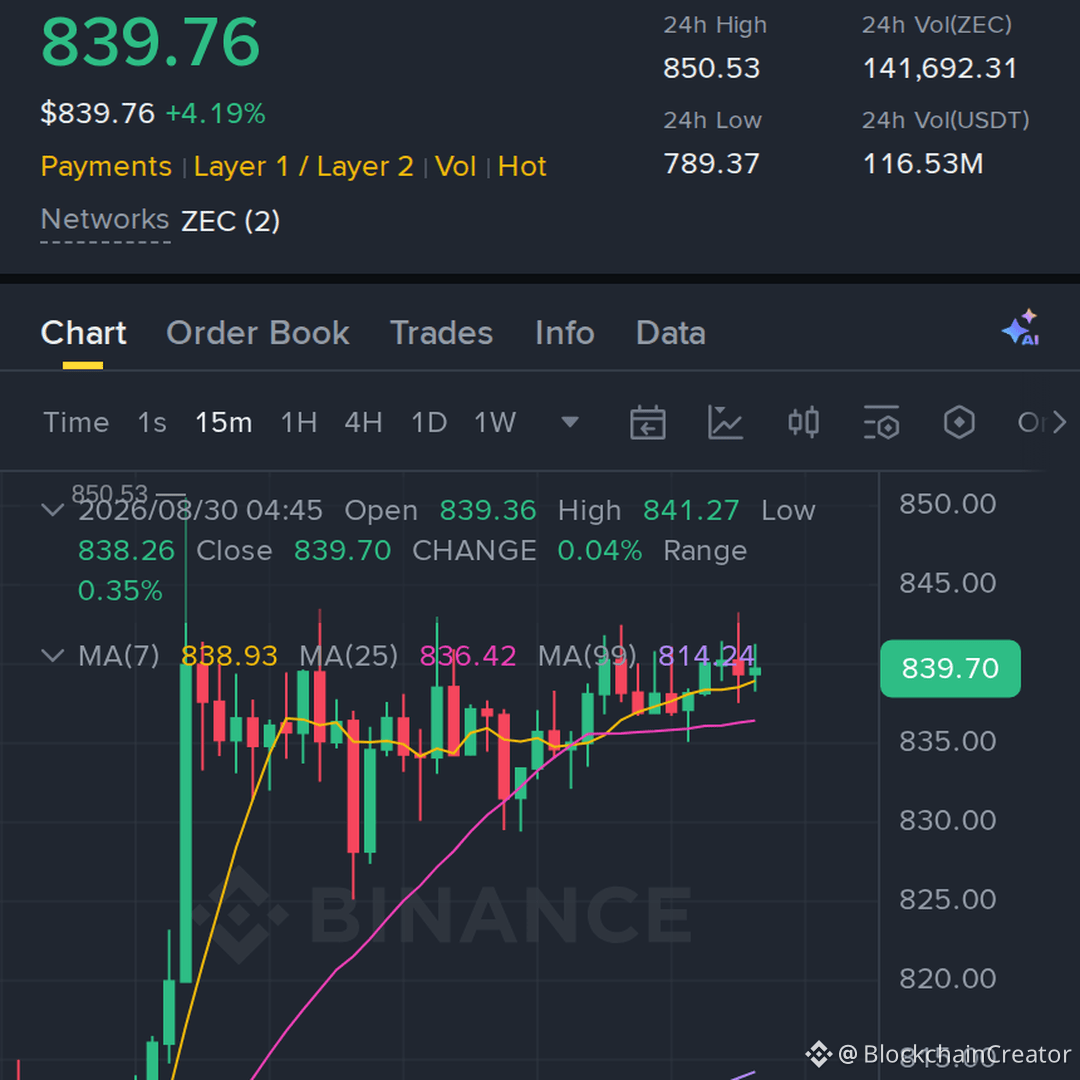Open the Hot category tag
Viewport: 1080px width, 1080px height.
pyautogui.click(x=522, y=167)
